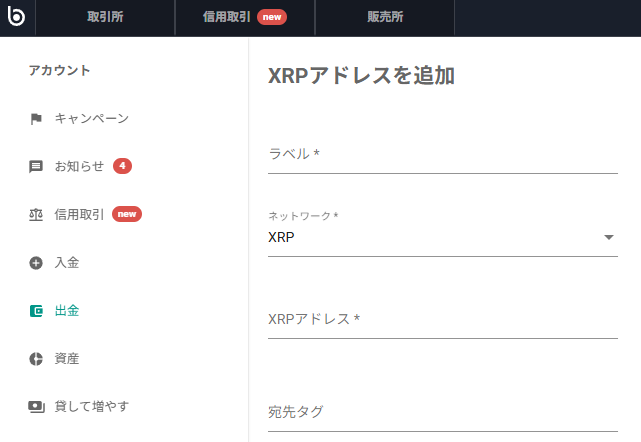Click into the XRPアドレス input field
641x442 pixels.
click(442, 320)
